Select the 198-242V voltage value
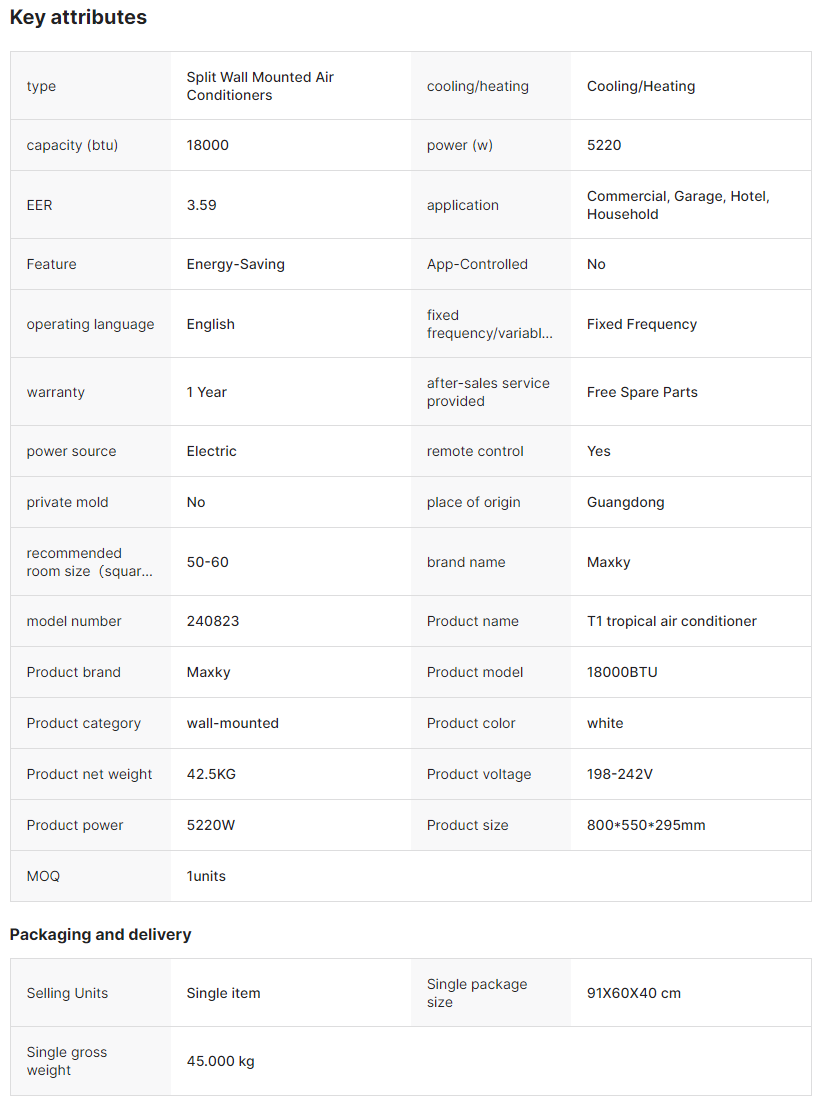 pyautogui.click(x=619, y=774)
